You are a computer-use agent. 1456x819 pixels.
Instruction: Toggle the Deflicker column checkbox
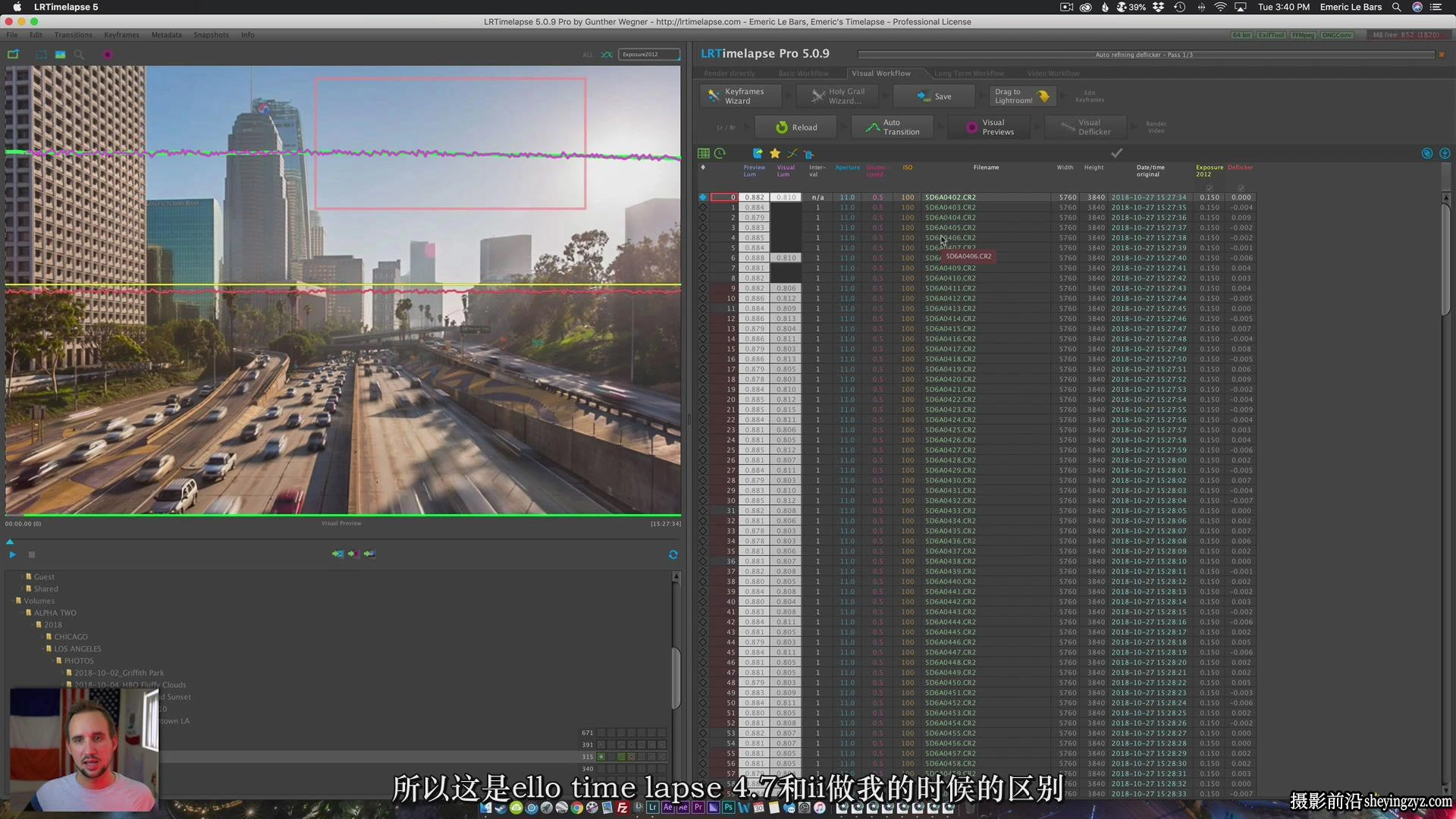pyautogui.click(x=1241, y=188)
